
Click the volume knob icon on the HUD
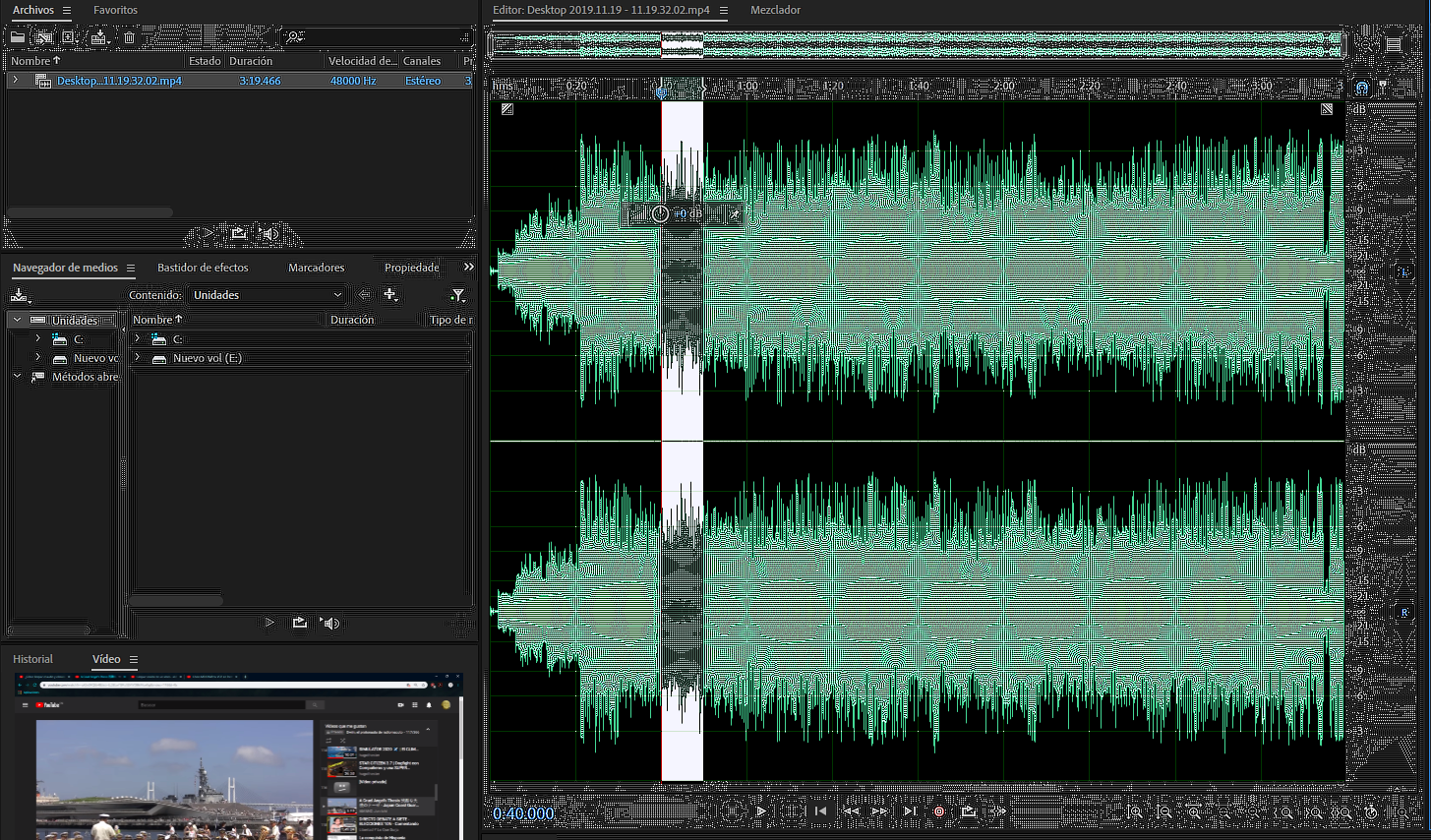pos(660,213)
